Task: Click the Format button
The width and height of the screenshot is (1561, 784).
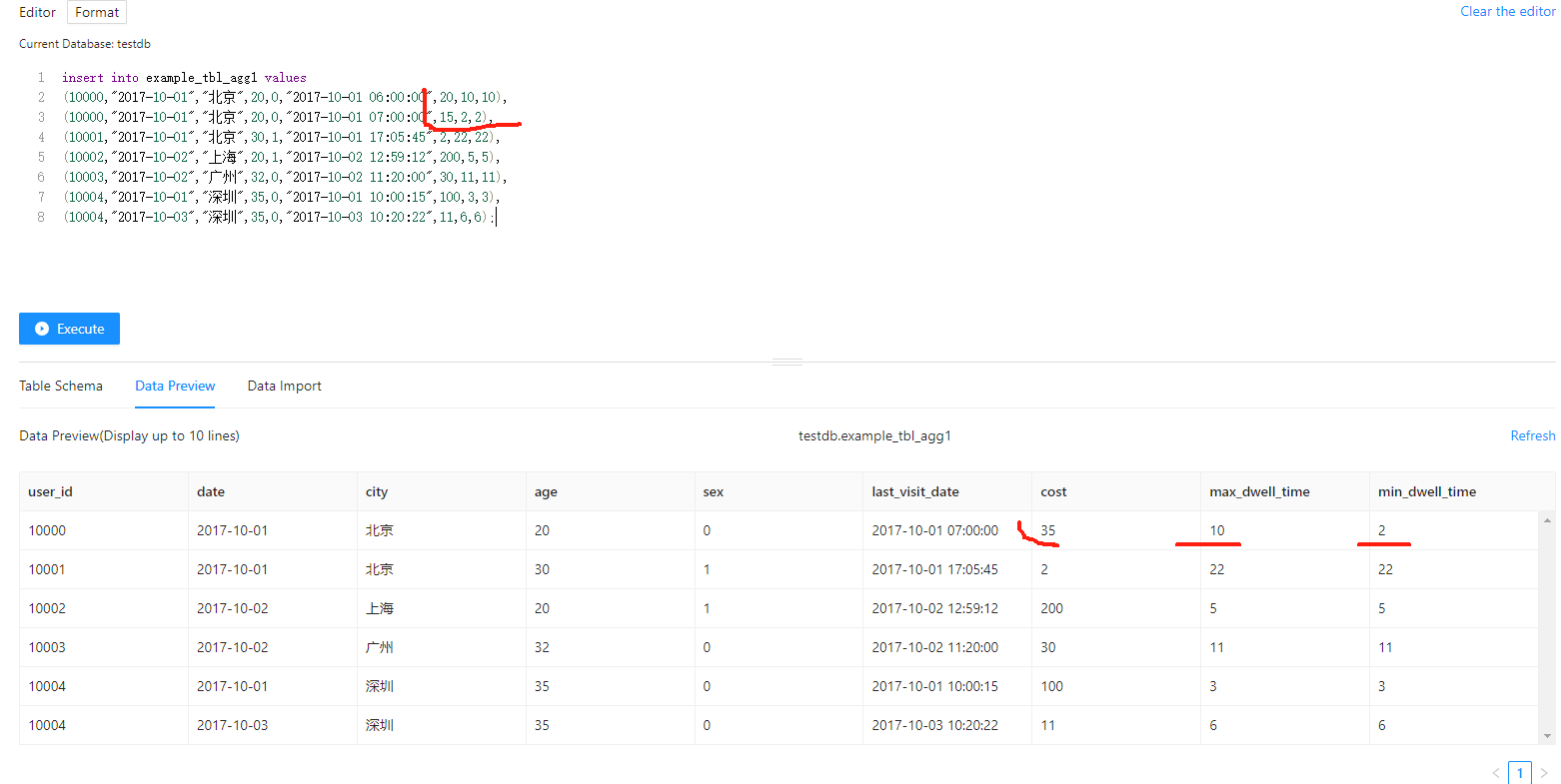Action: coord(97,12)
